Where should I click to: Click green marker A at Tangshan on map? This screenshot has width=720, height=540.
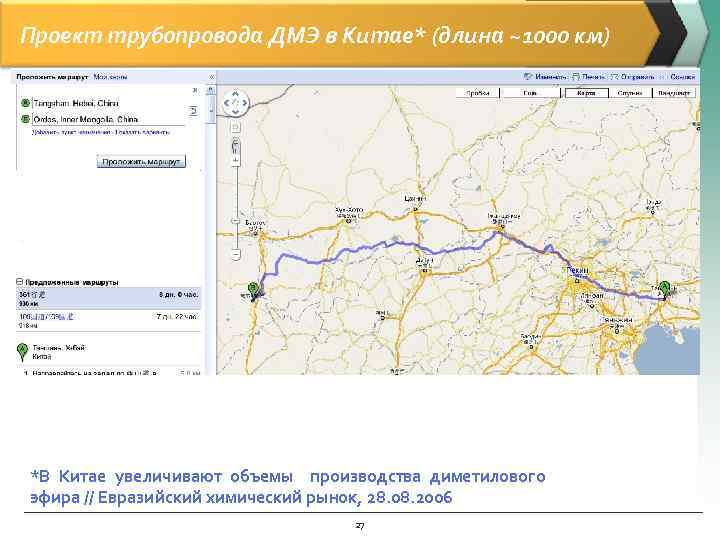click(x=664, y=289)
